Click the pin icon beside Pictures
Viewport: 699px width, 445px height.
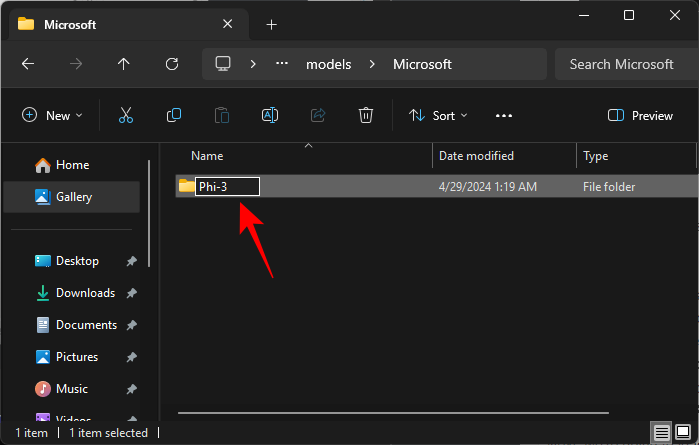coord(132,358)
